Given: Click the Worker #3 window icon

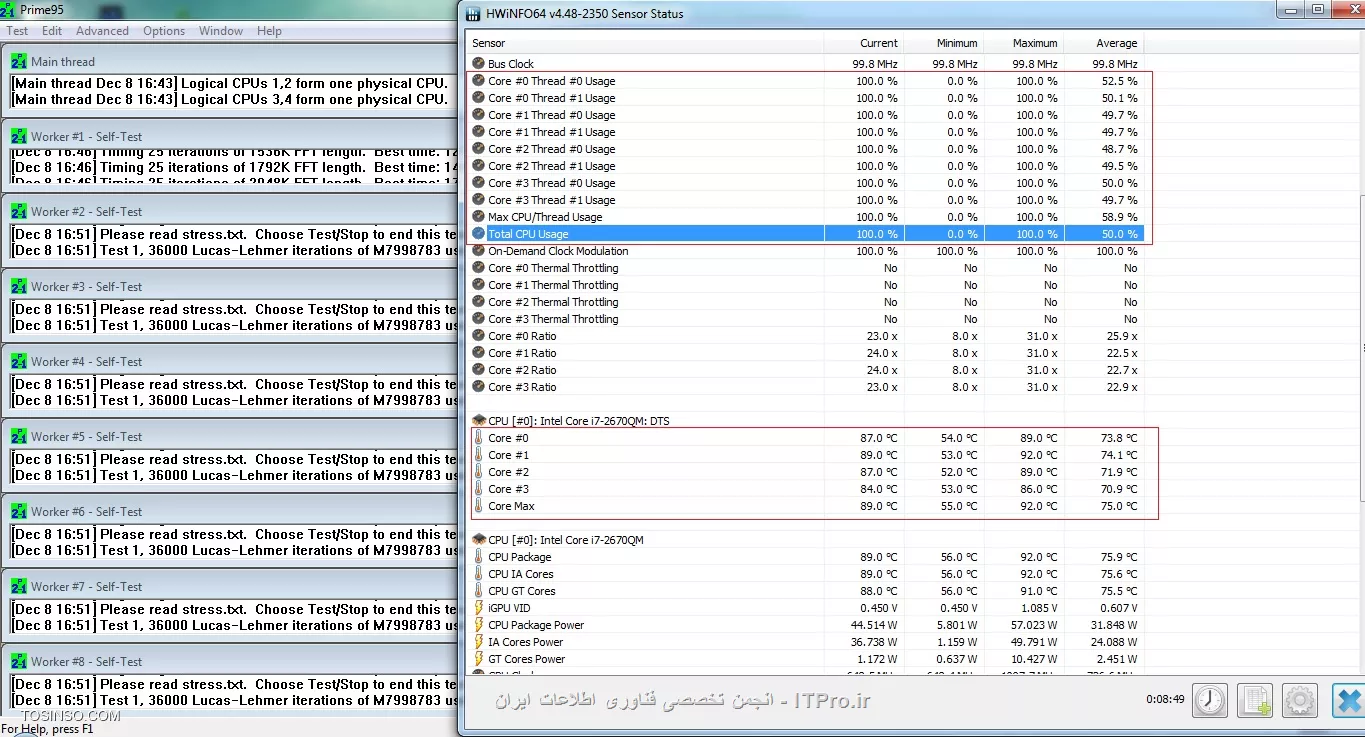Looking at the screenshot, I should click(19, 286).
